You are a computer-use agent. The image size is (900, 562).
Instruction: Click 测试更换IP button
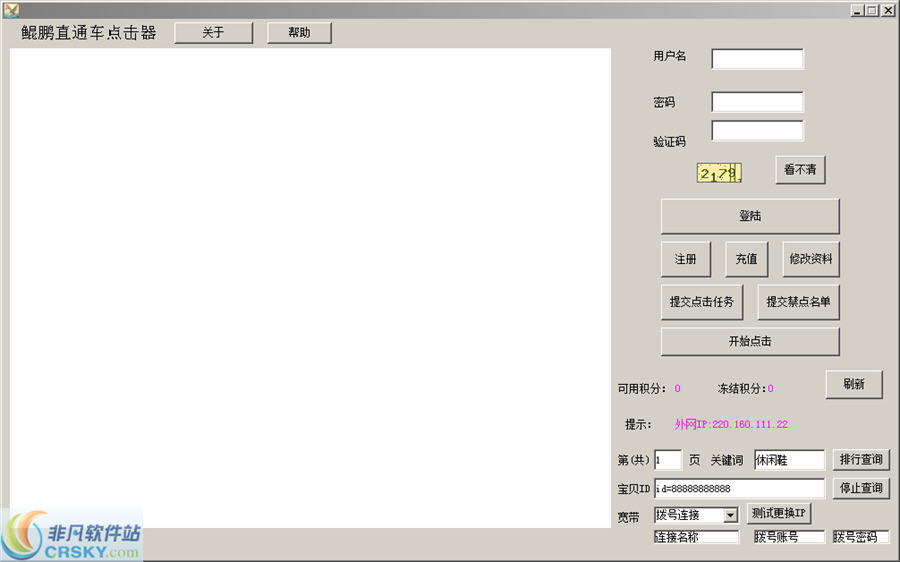(x=778, y=513)
